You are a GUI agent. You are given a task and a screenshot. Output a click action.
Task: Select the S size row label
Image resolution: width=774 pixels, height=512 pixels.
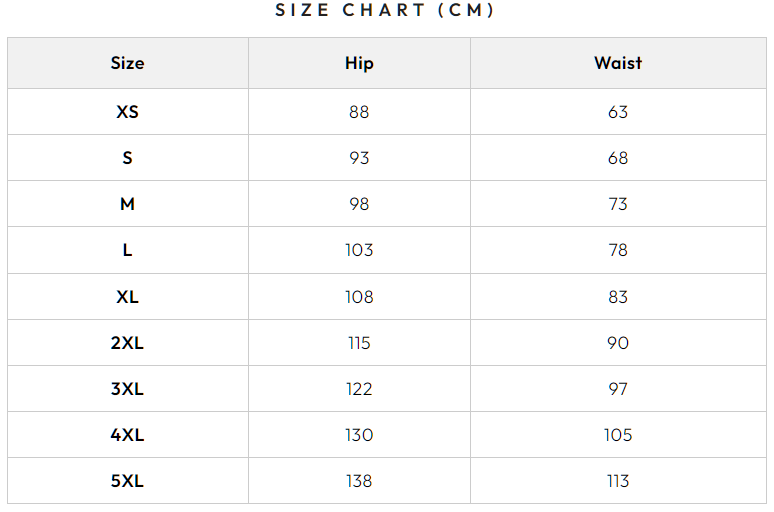(127, 158)
